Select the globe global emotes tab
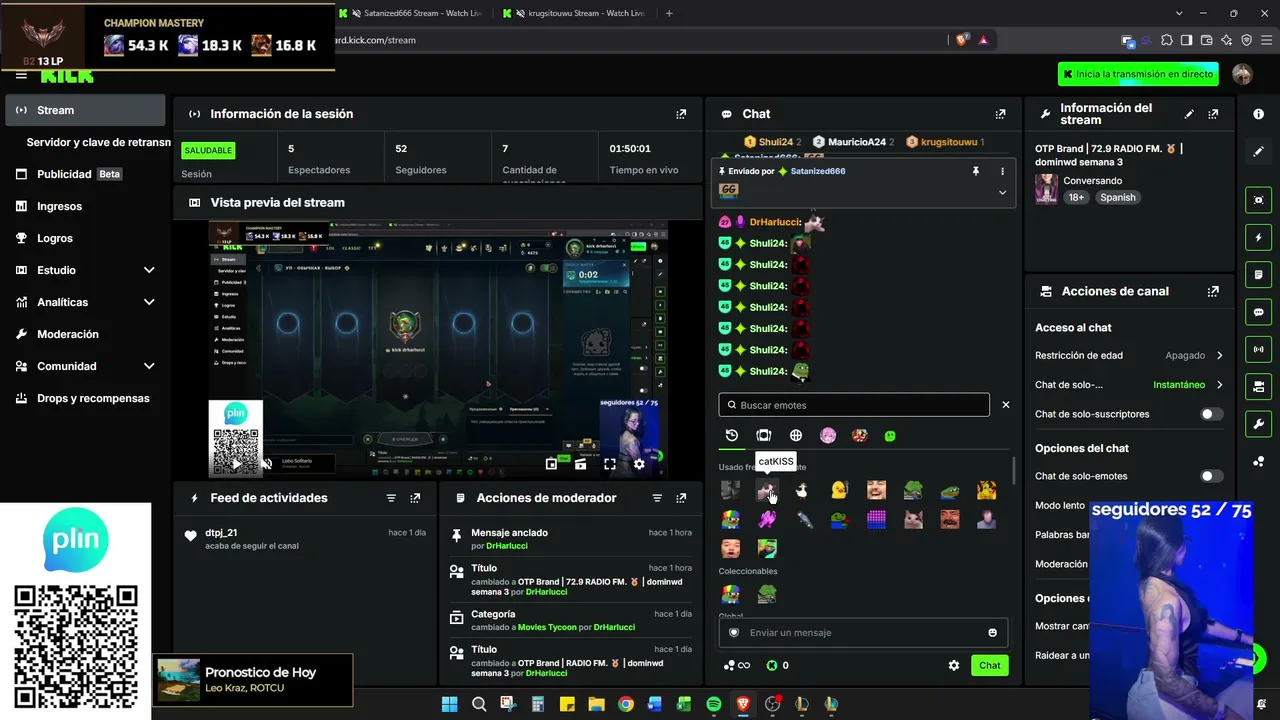Screen dimensions: 1280x720 pos(796,436)
